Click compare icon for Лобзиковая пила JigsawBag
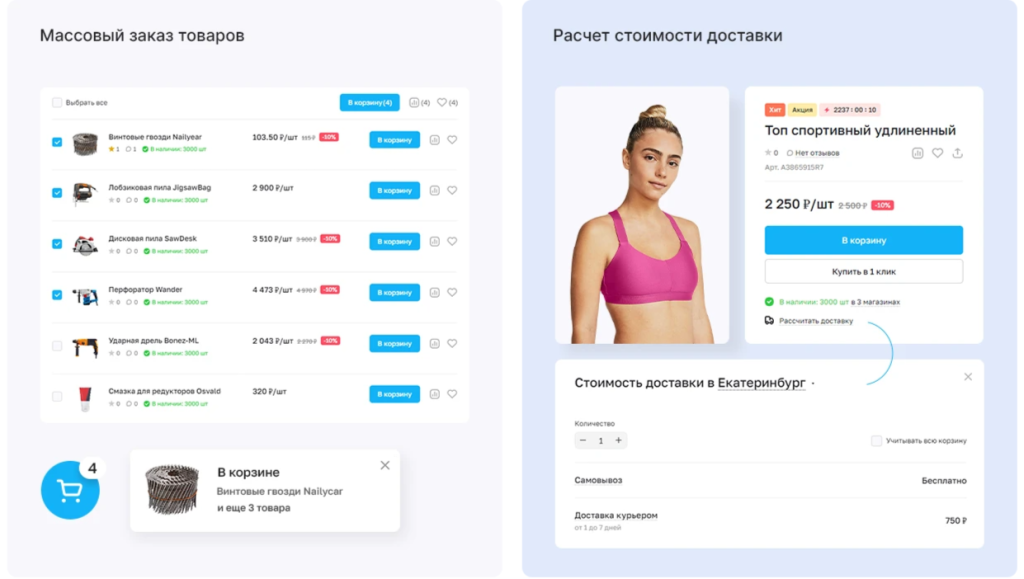 pos(434,191)
